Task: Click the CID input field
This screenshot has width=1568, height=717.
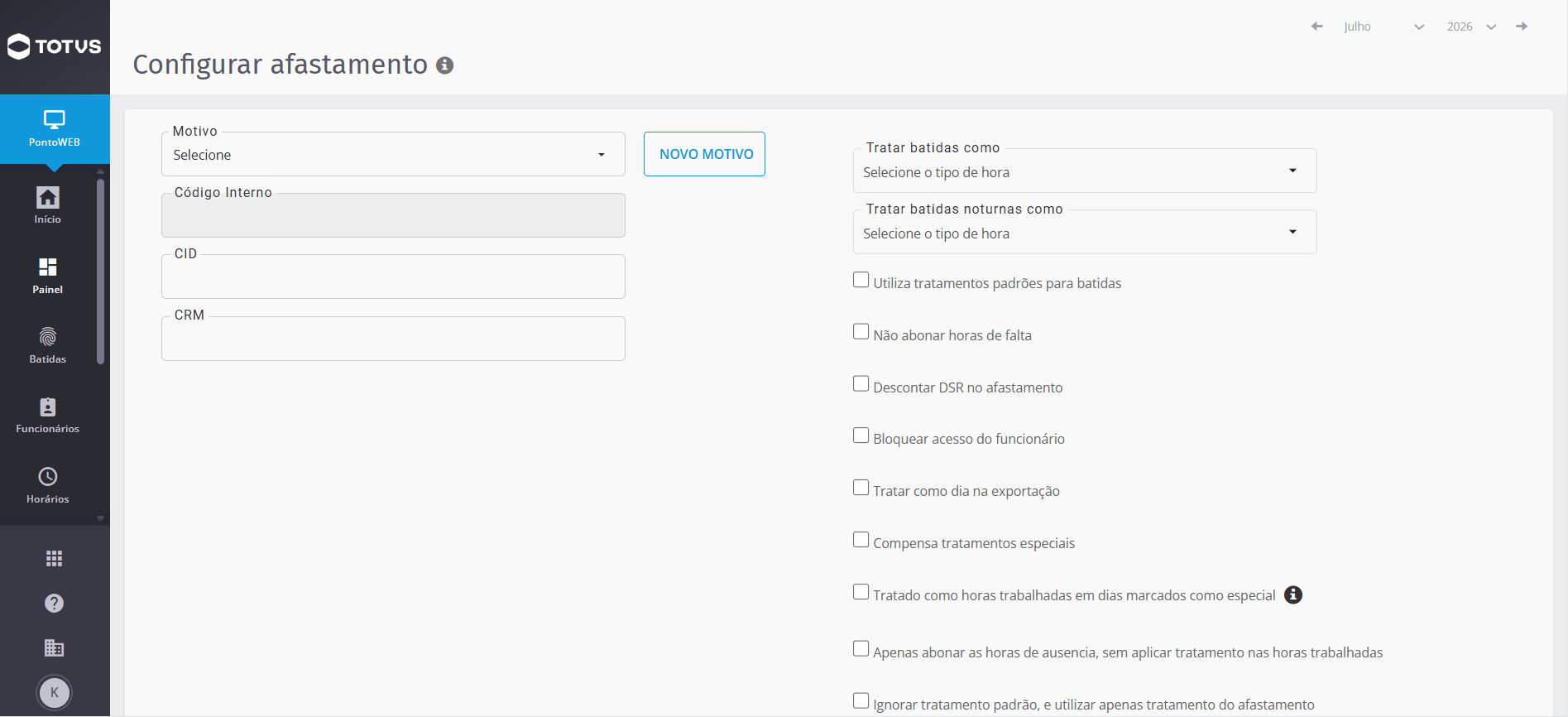Action: (x=393, y=277)
